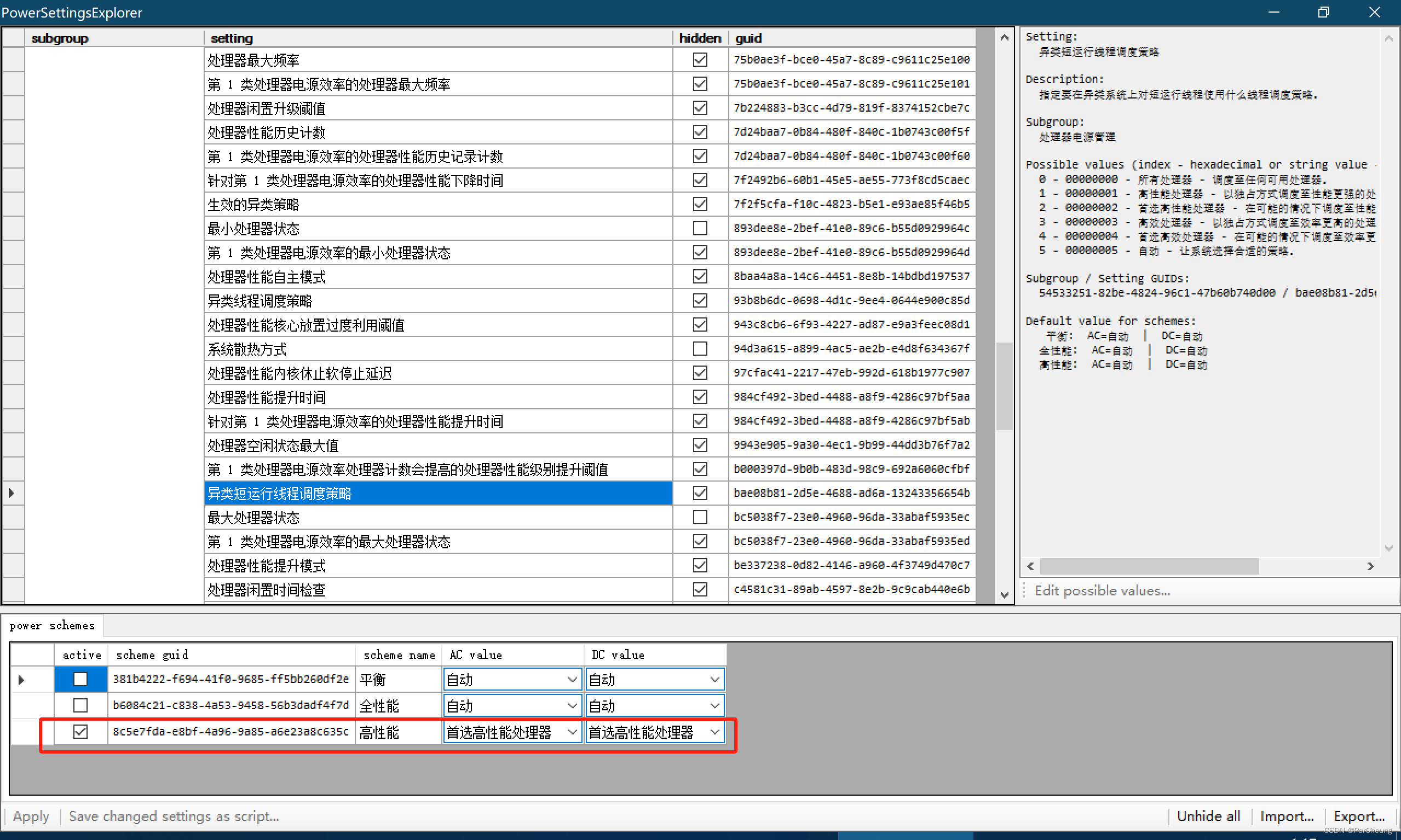The height and width of the screenshot is (840, 1401).
Task: Click the Export... button
Action: tap(1358, 816)
